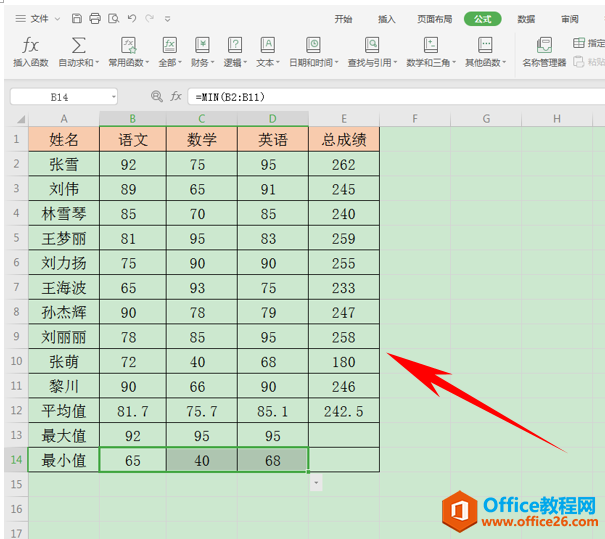
Task: Click the hamburger menu icon beside 文件
Action: 20,19
